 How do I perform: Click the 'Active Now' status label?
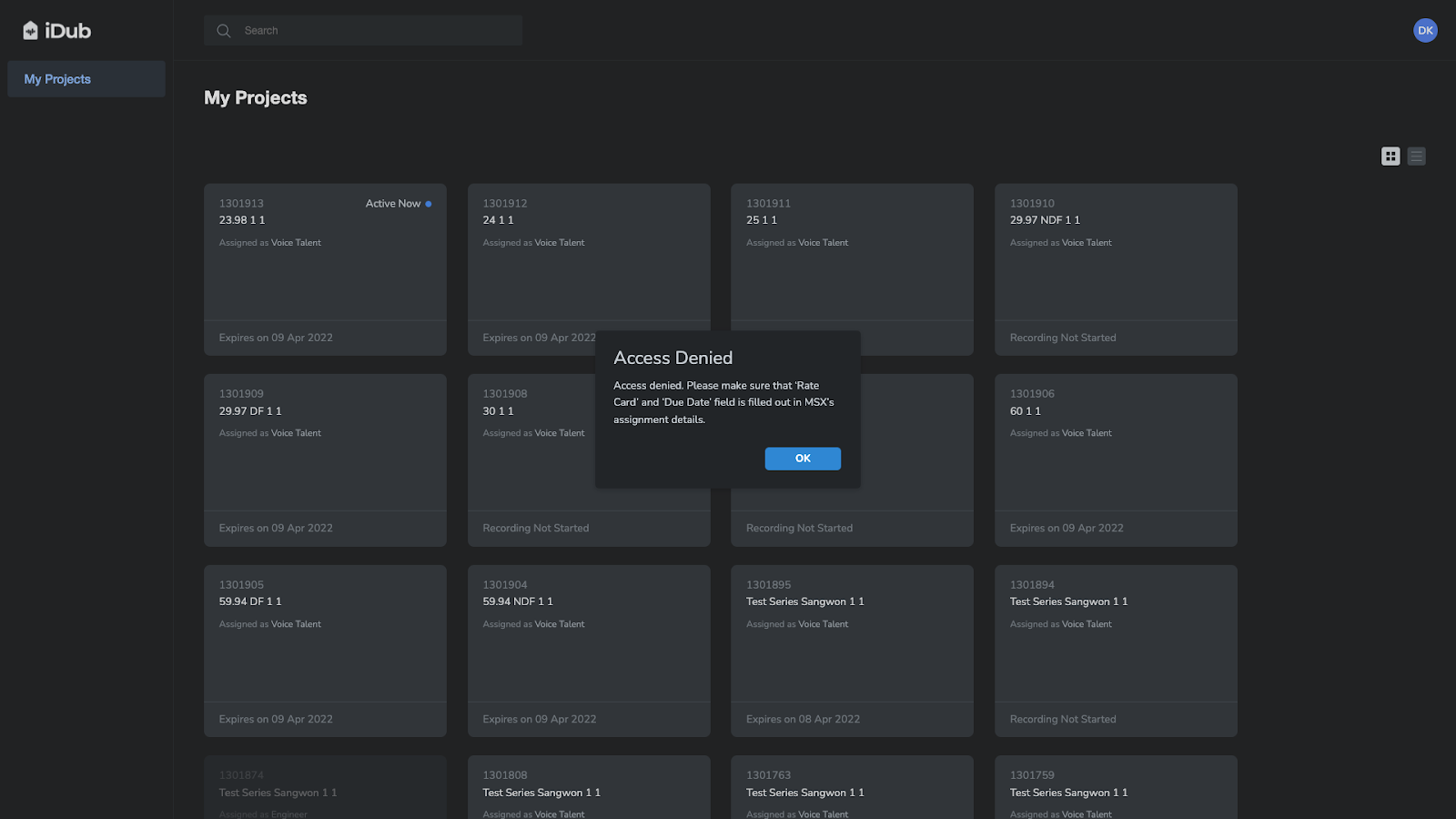(x=393, y=204)
